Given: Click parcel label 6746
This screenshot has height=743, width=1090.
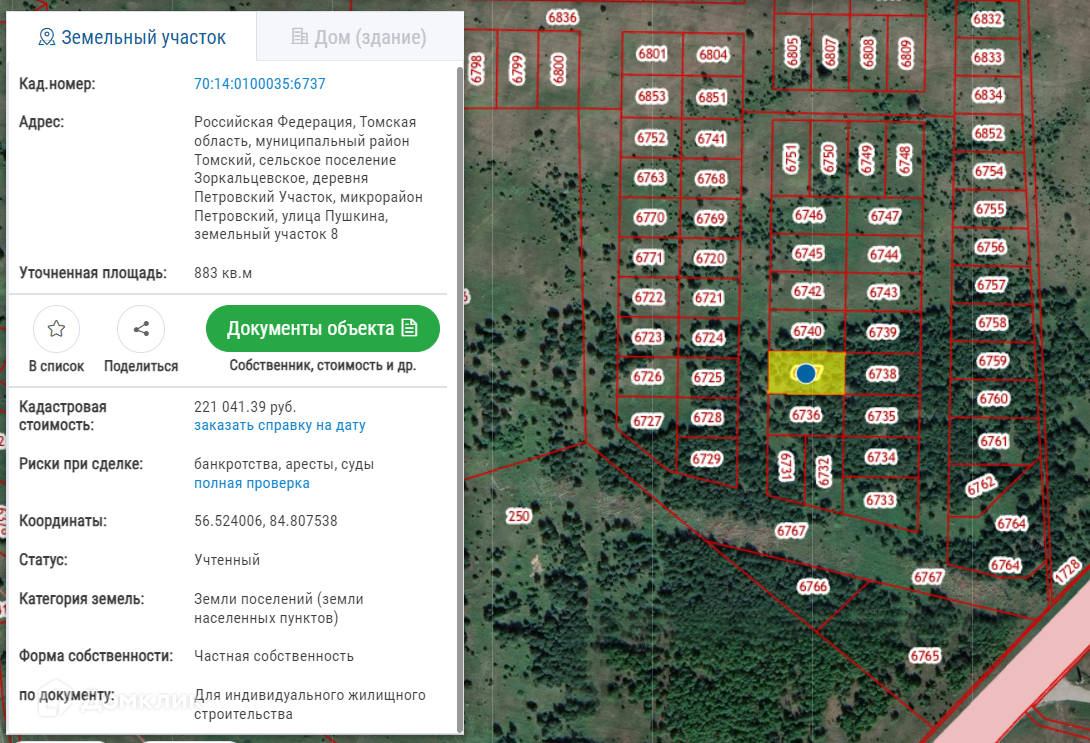Looking at the screenshot, I should pyautogui.click(x=809, y=215).
